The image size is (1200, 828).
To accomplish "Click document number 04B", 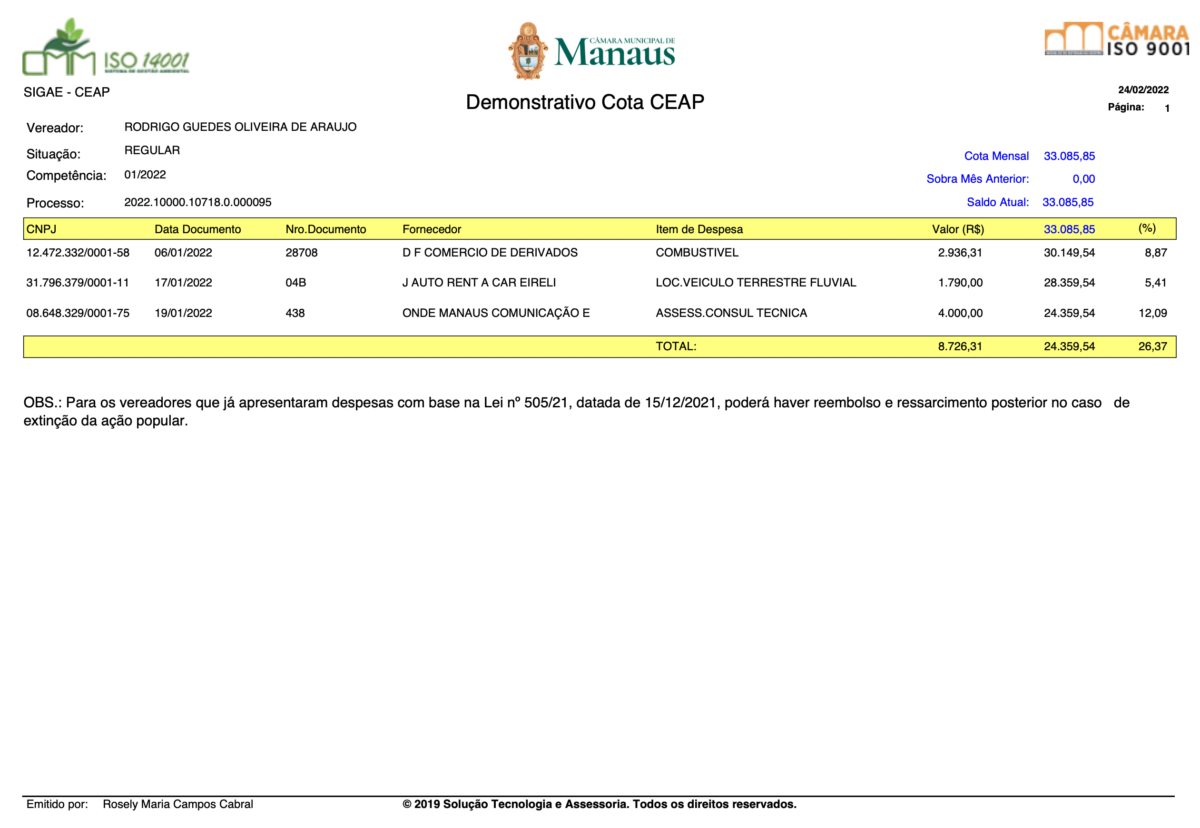I will tap(295, 282).
